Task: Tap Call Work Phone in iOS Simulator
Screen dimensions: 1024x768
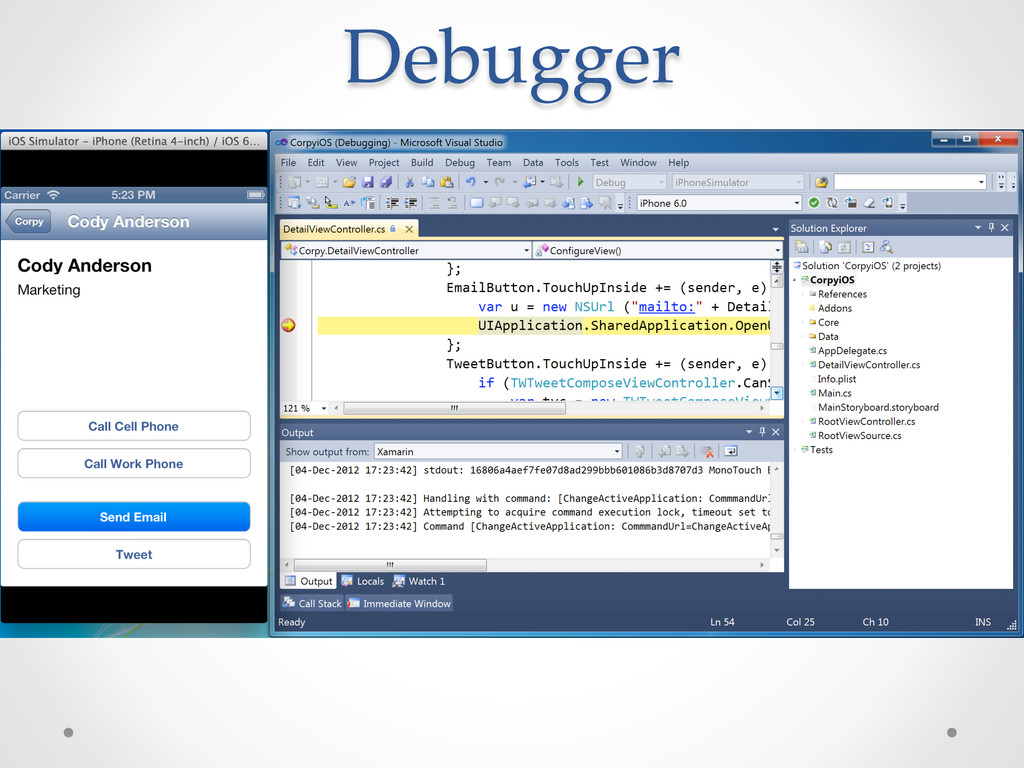Action: click(x=134, y=464)
